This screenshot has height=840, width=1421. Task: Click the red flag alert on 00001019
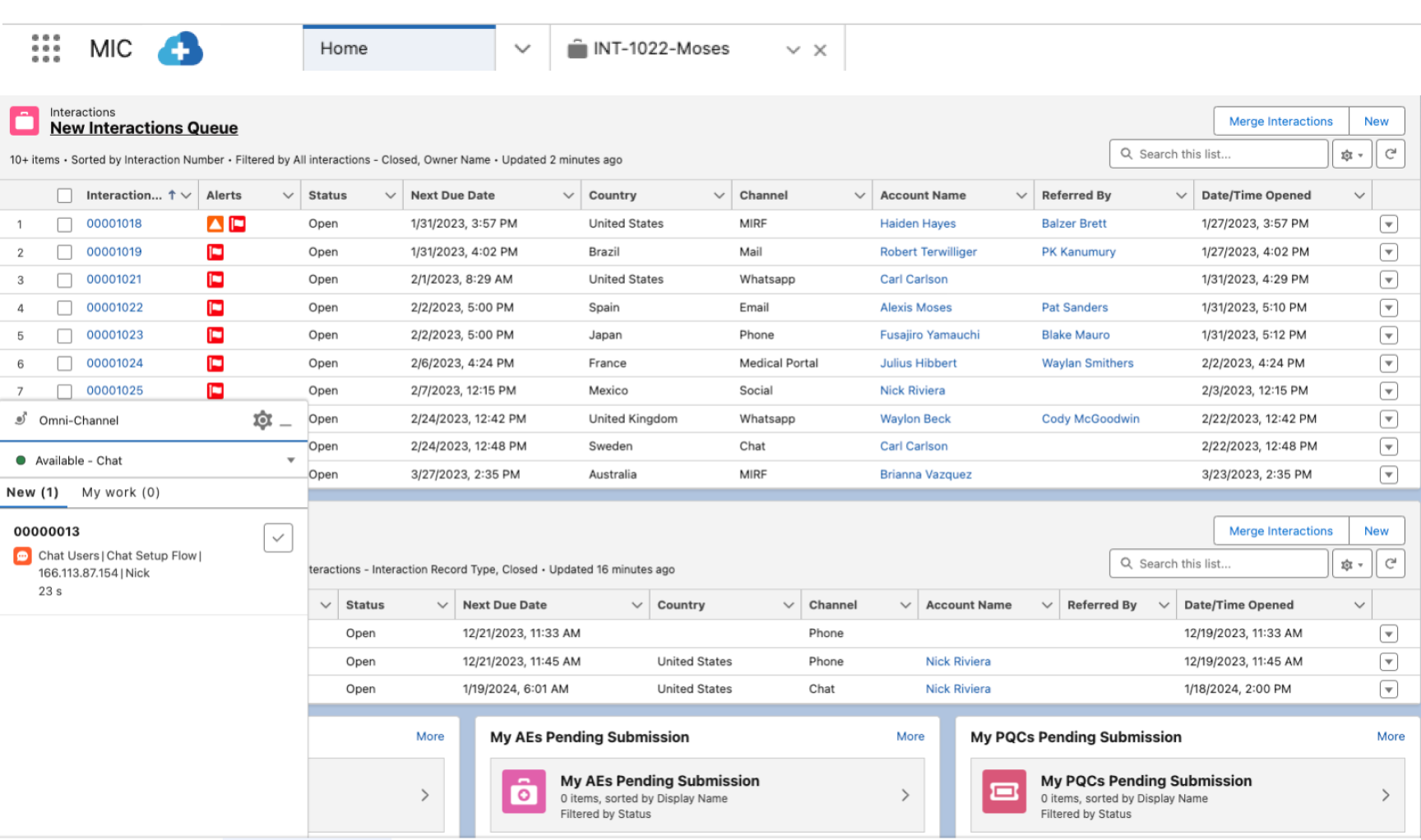coord(215,252)
